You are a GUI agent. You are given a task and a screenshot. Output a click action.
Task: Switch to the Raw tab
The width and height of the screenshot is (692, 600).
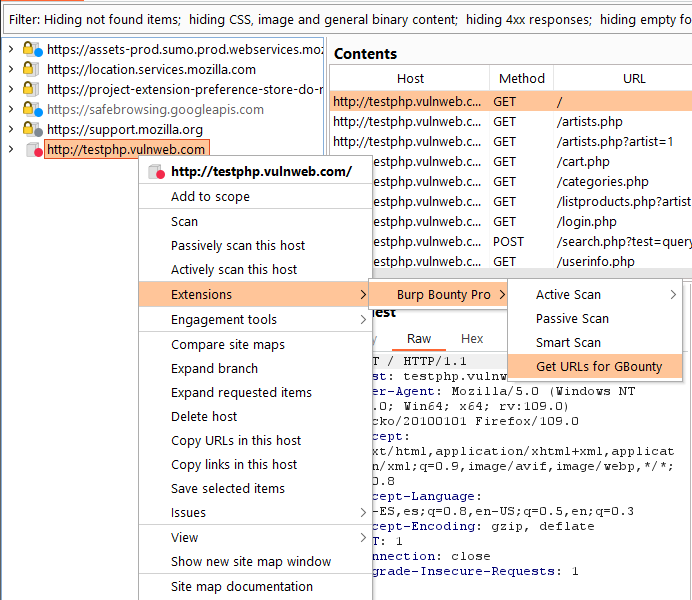[418, 338]
